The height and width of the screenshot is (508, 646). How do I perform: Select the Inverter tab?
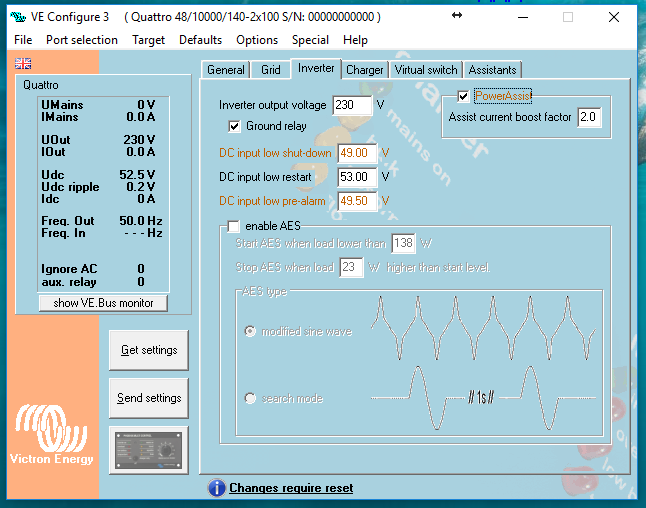(x=316, y=68)
